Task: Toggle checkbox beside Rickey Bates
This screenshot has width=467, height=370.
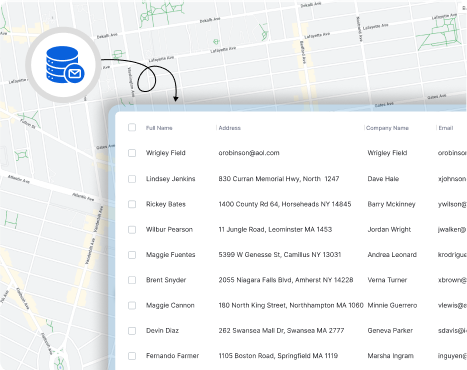Action: click(132, 204)
